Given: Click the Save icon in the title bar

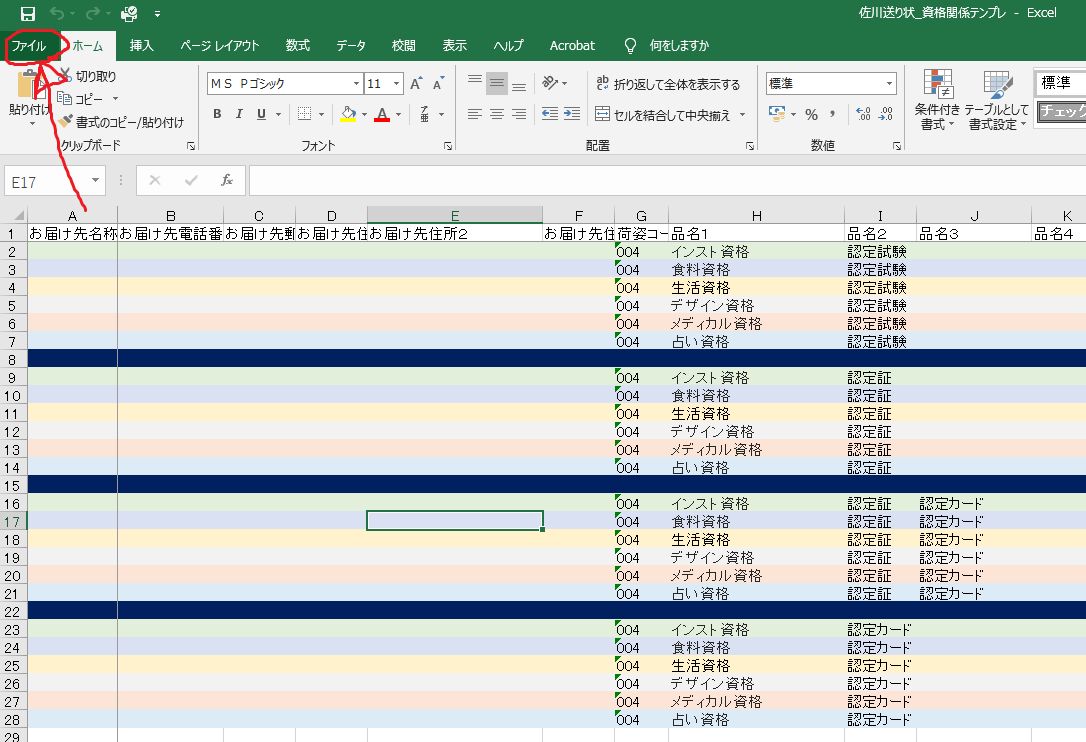Looking at the screenshot, I should tap(28, 14).
